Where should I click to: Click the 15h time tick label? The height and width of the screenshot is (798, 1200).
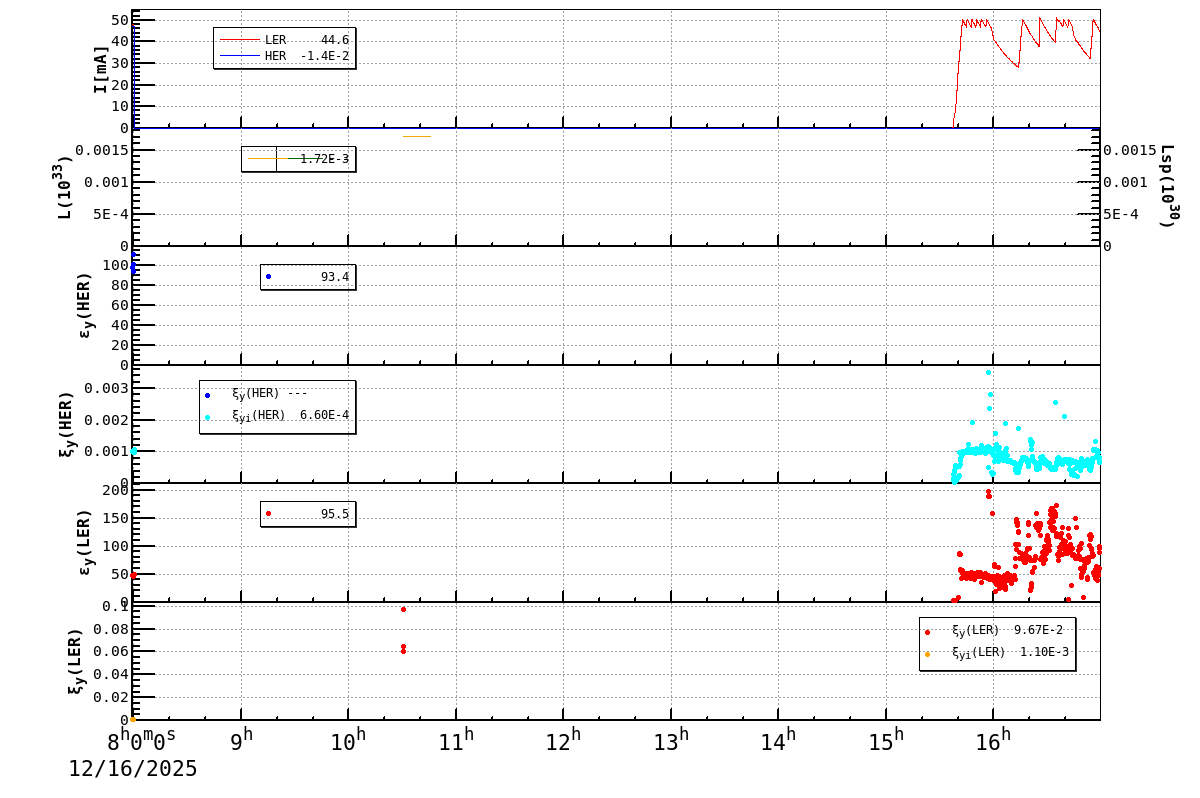pos(887,742)
